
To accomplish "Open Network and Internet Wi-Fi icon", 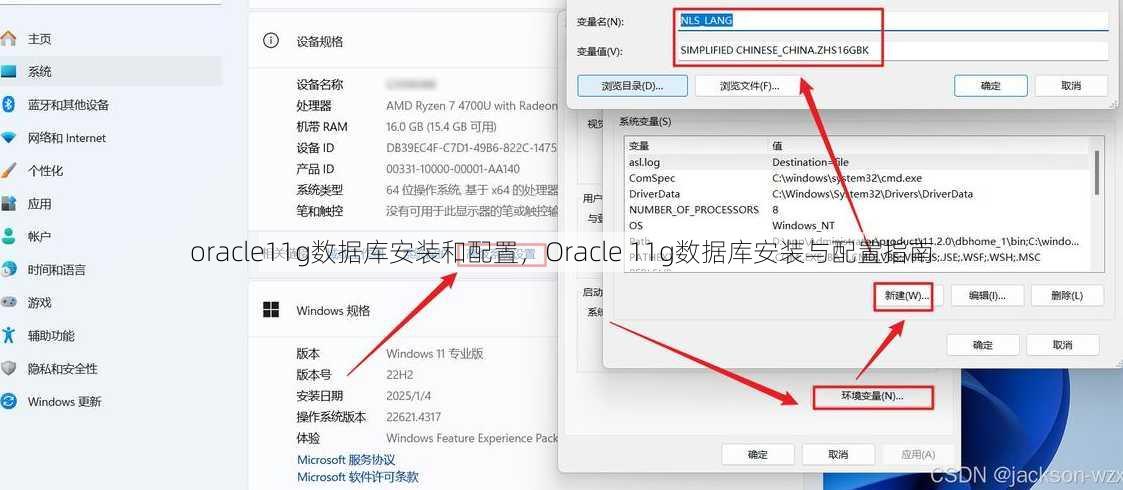I will pos(8,138).
